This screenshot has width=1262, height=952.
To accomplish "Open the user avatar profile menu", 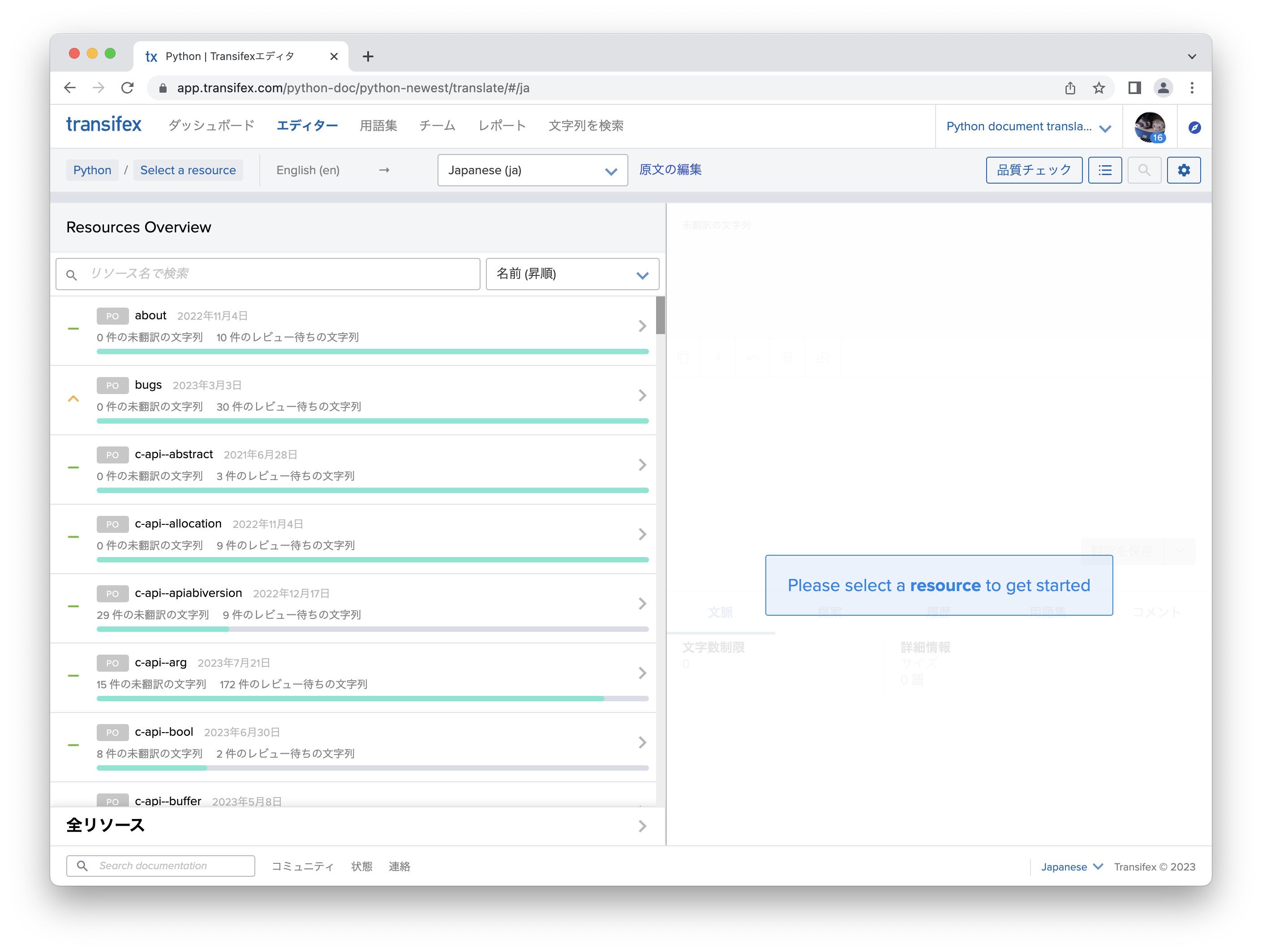I will click(1149, 127).
